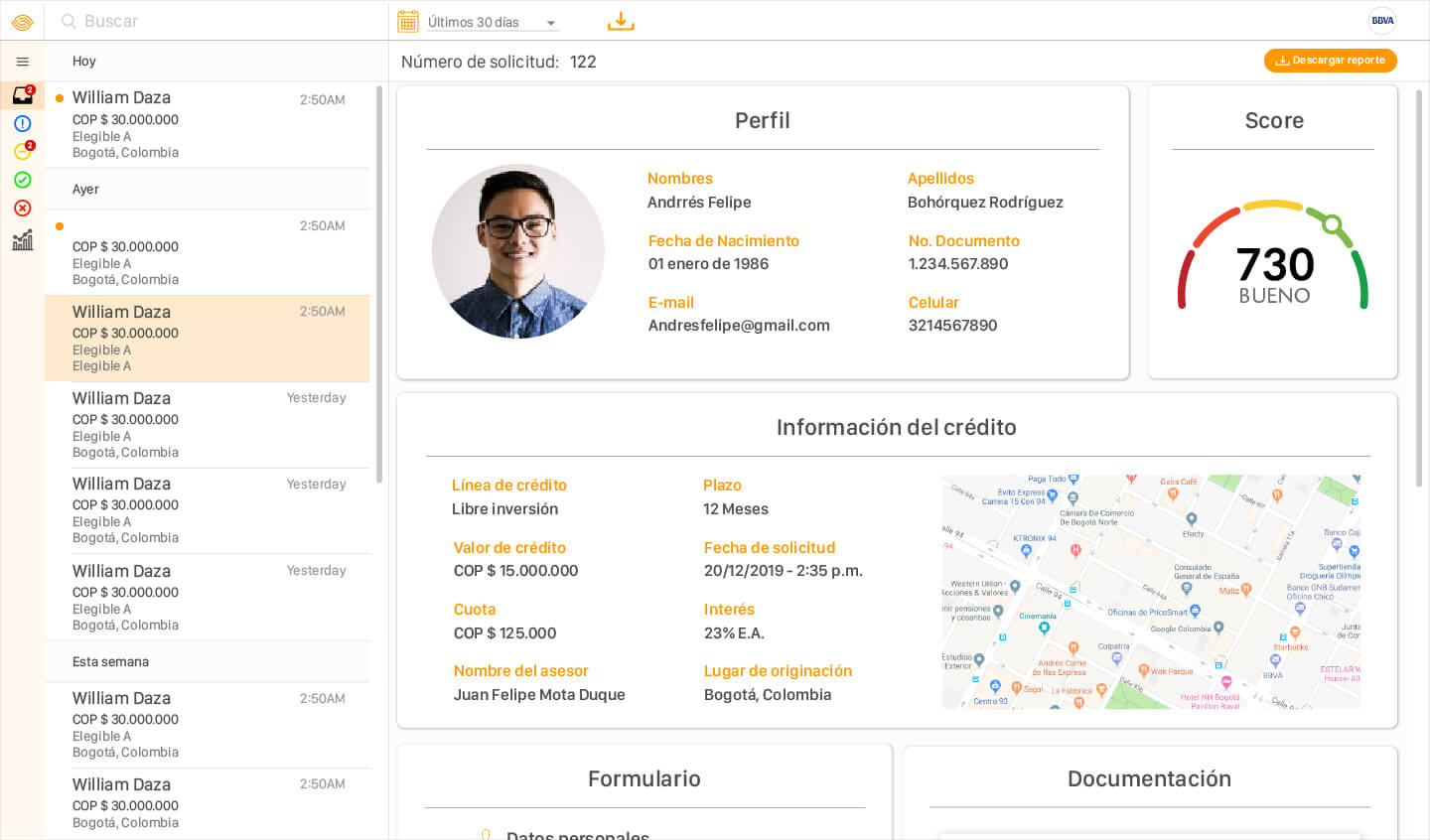Image resolution: width=1430 pixels, height=840 pixels.
Task: Show rejected requests with red X icon
Action: (x=22, y=209)
